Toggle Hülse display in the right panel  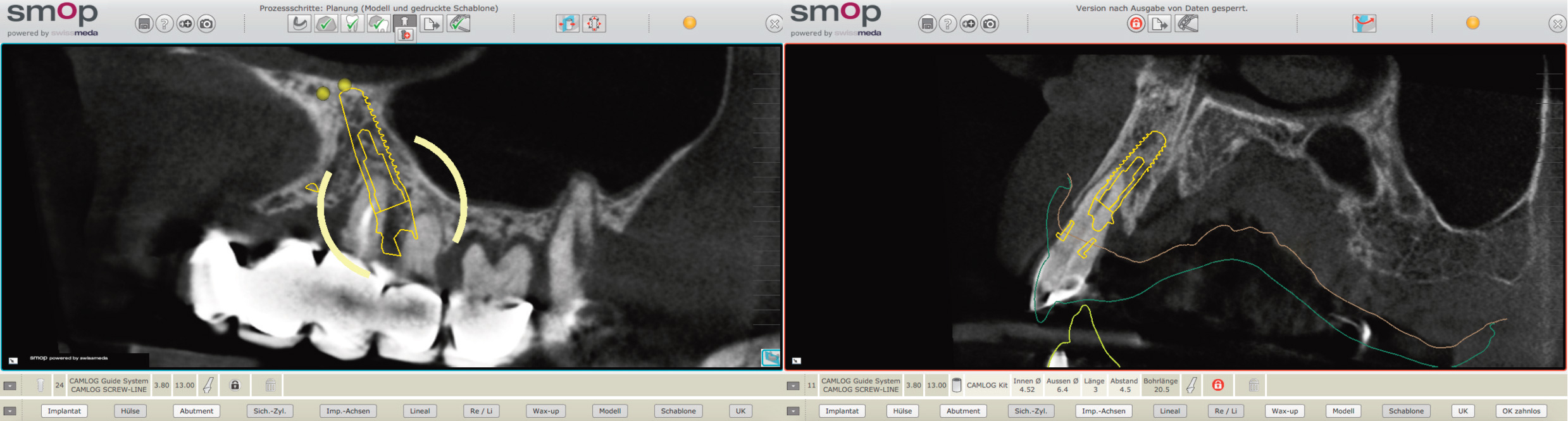902,411
